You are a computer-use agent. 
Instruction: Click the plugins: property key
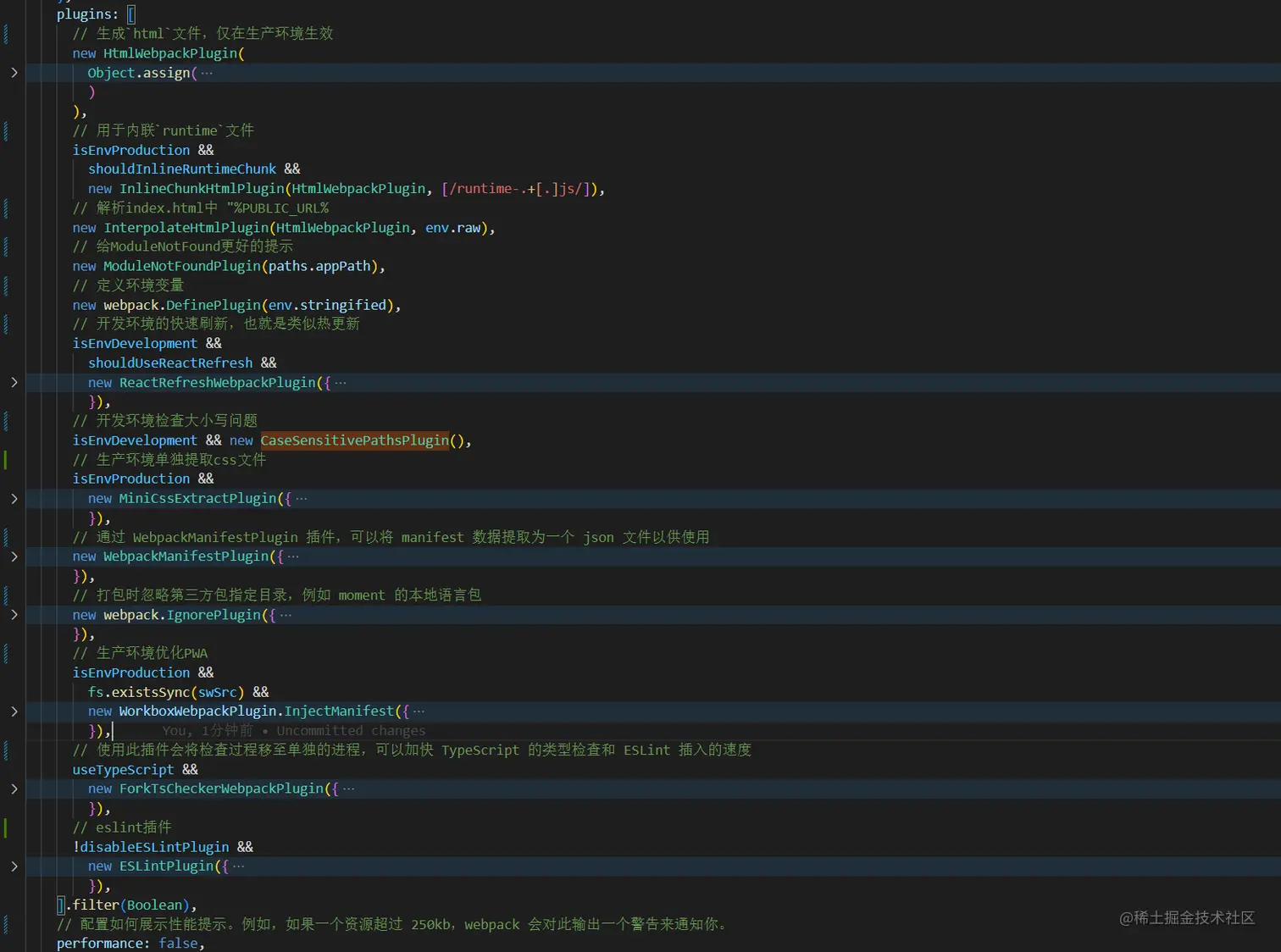(x=87, y=14)
